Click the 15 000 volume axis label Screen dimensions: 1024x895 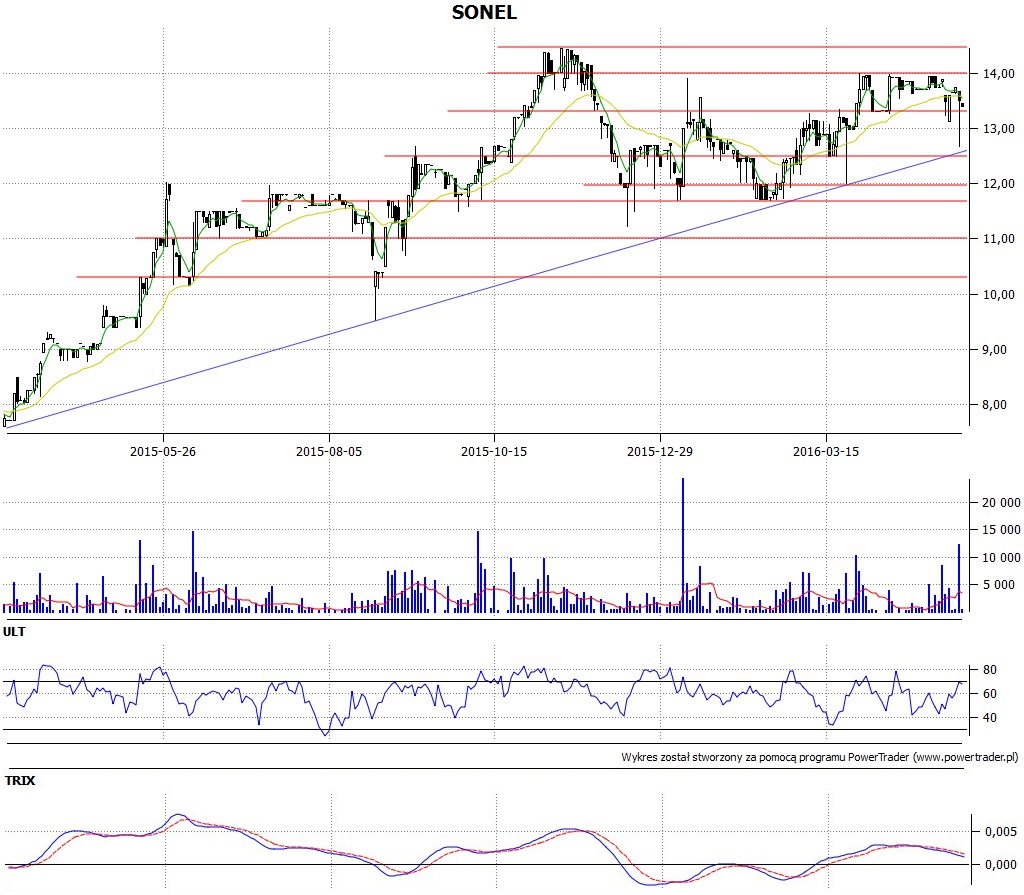1001,530
